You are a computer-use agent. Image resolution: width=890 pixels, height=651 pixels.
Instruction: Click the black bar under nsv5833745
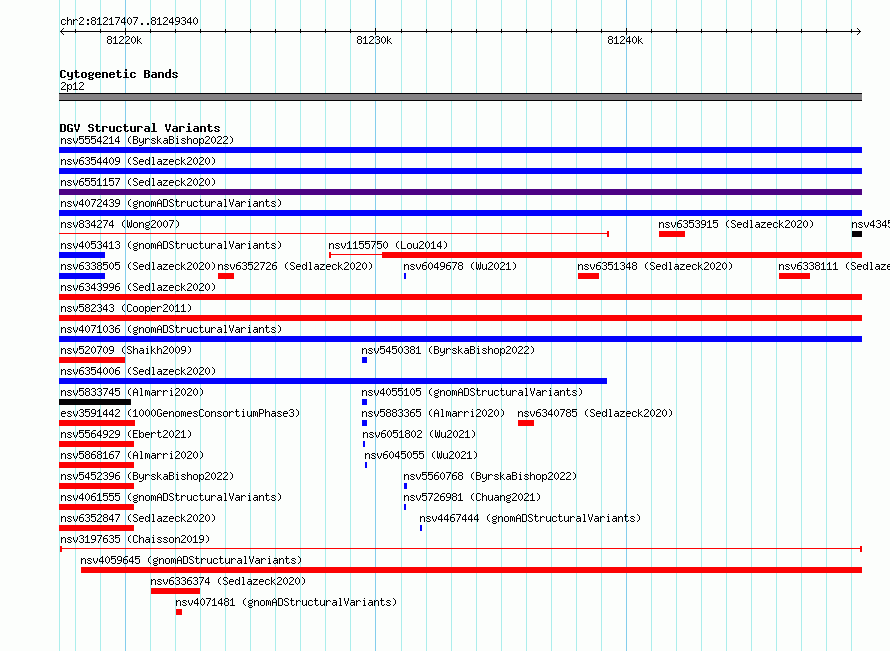[95, 402]
